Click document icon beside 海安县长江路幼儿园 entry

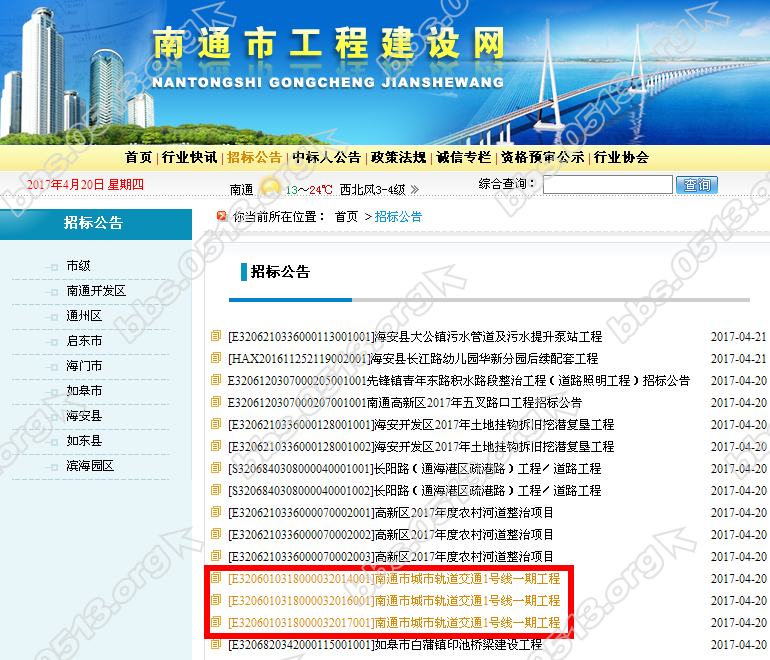[x=215, y=358]
